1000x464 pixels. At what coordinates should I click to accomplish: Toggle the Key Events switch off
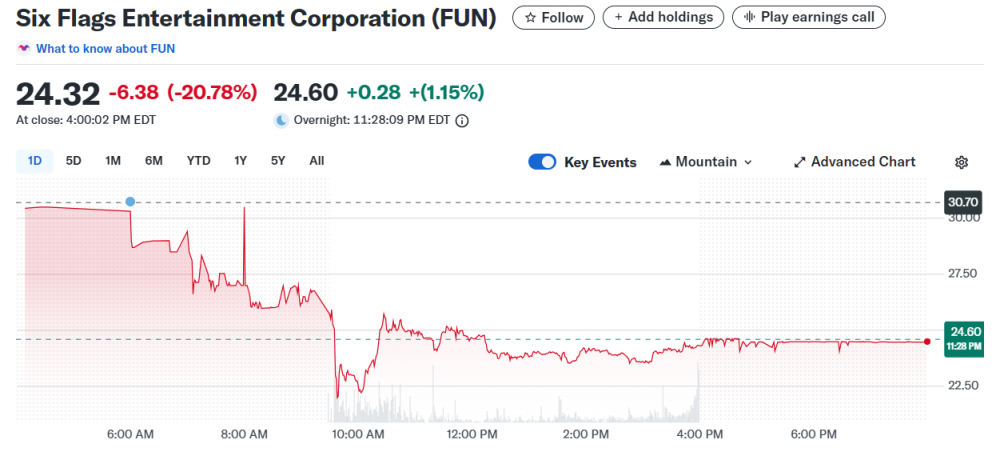point(542,162)
